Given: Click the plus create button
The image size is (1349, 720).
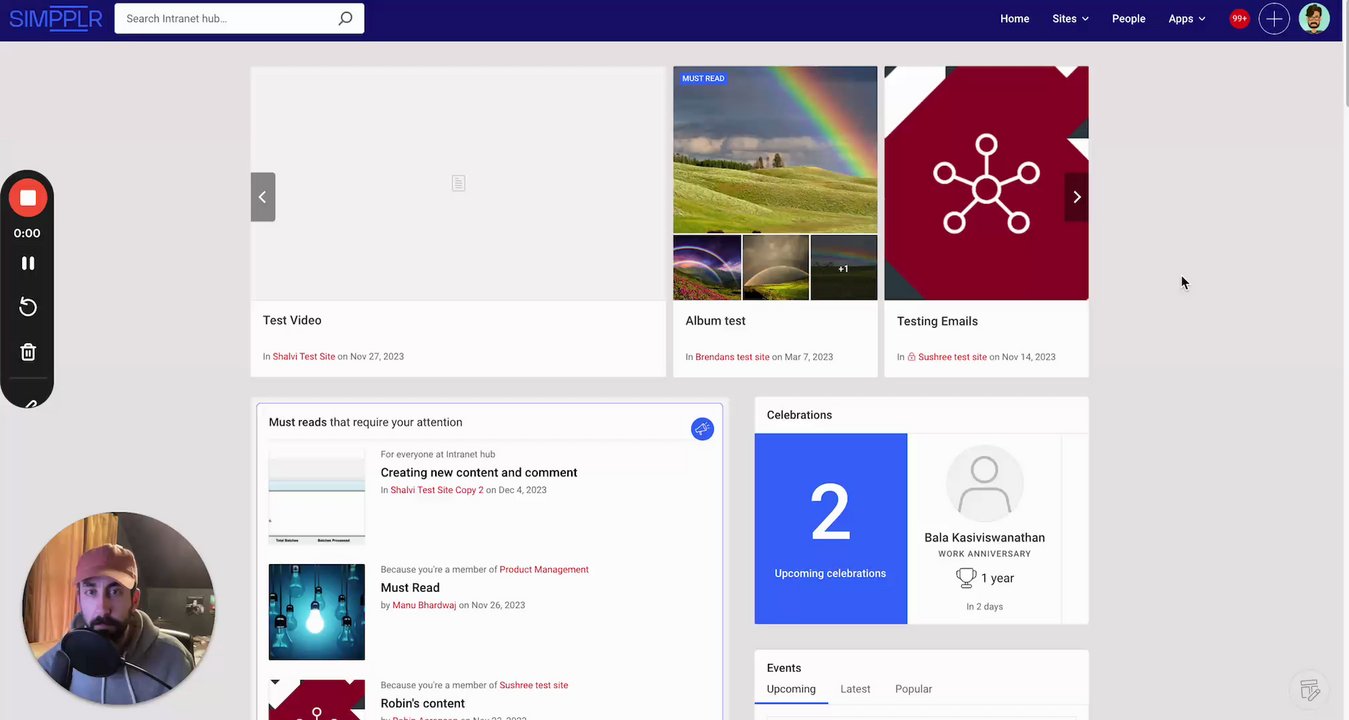Looking at the screenshot, I should tap(1274, 18).
